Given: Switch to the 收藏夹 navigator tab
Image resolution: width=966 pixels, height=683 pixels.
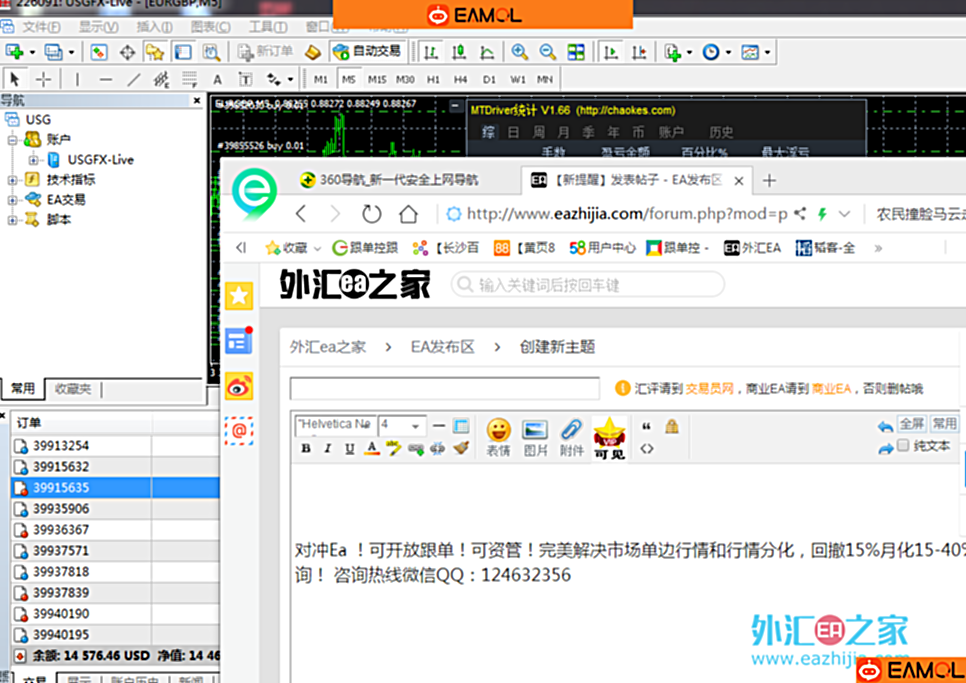Looking at the screenshot, I should click(x=73, y=389).
